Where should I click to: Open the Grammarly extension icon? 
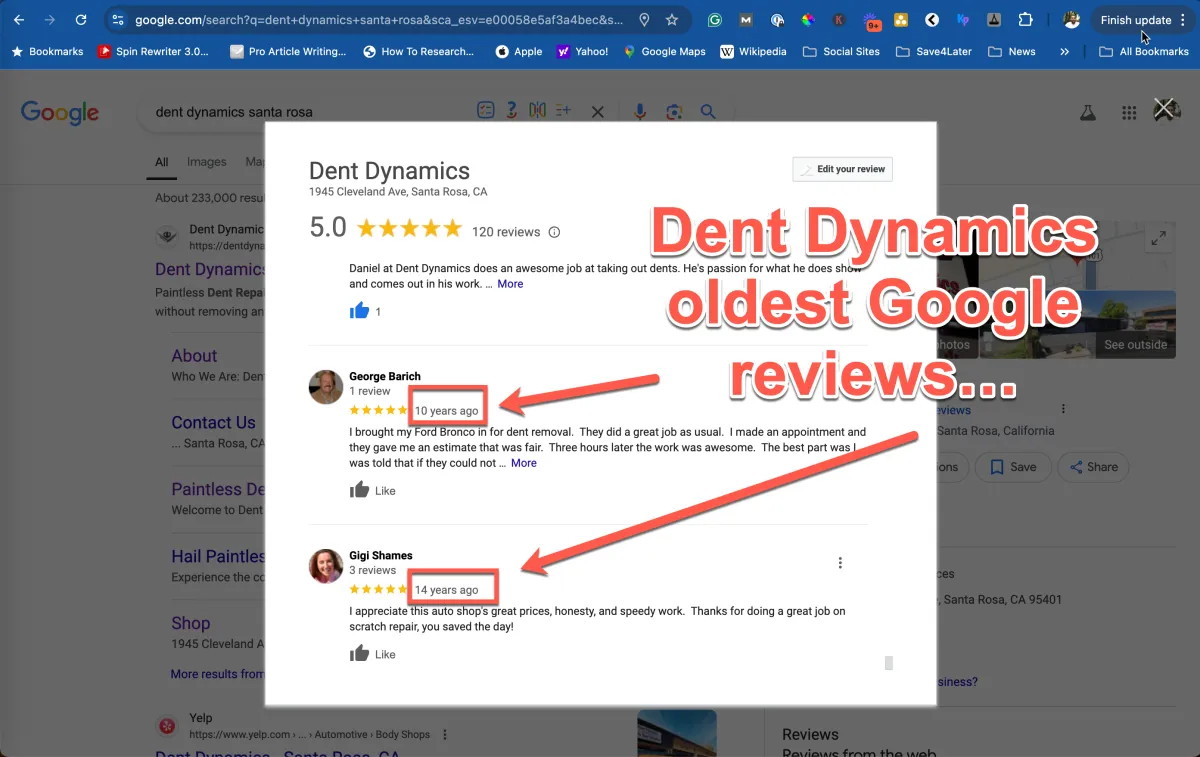(714, 20)
